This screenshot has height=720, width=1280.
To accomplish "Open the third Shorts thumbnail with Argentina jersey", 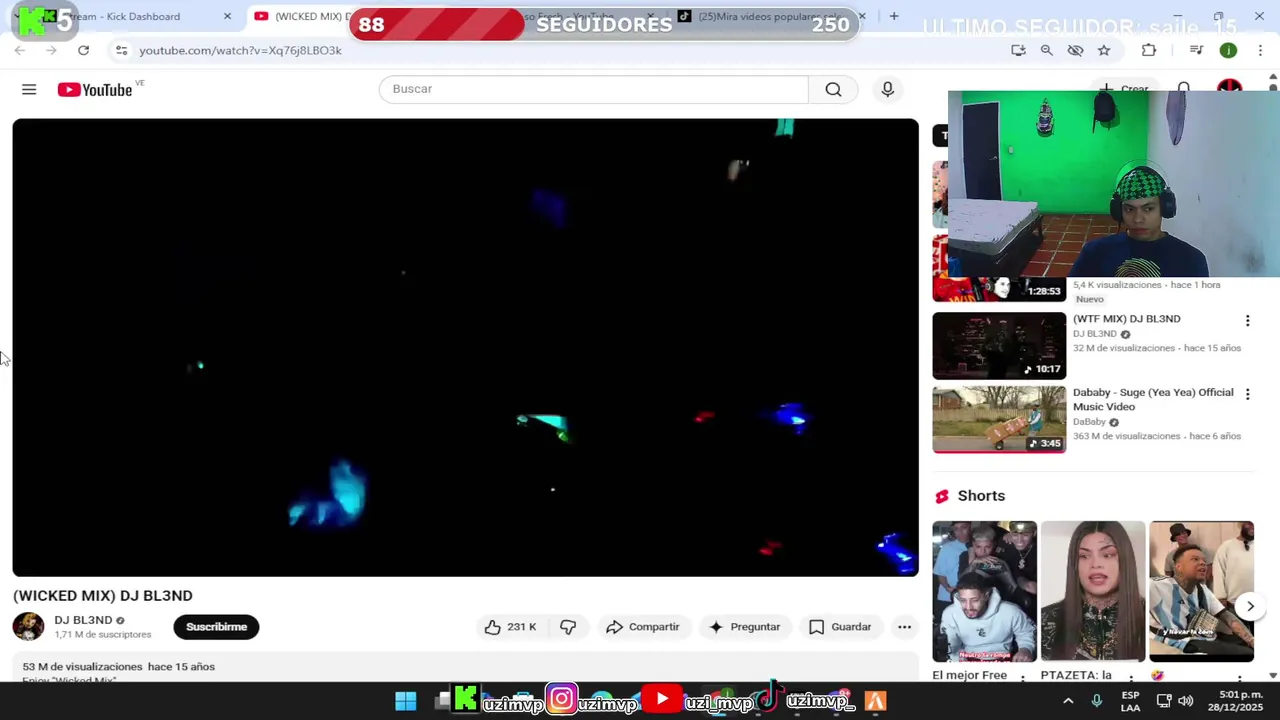I will [x=1201, y=591].
